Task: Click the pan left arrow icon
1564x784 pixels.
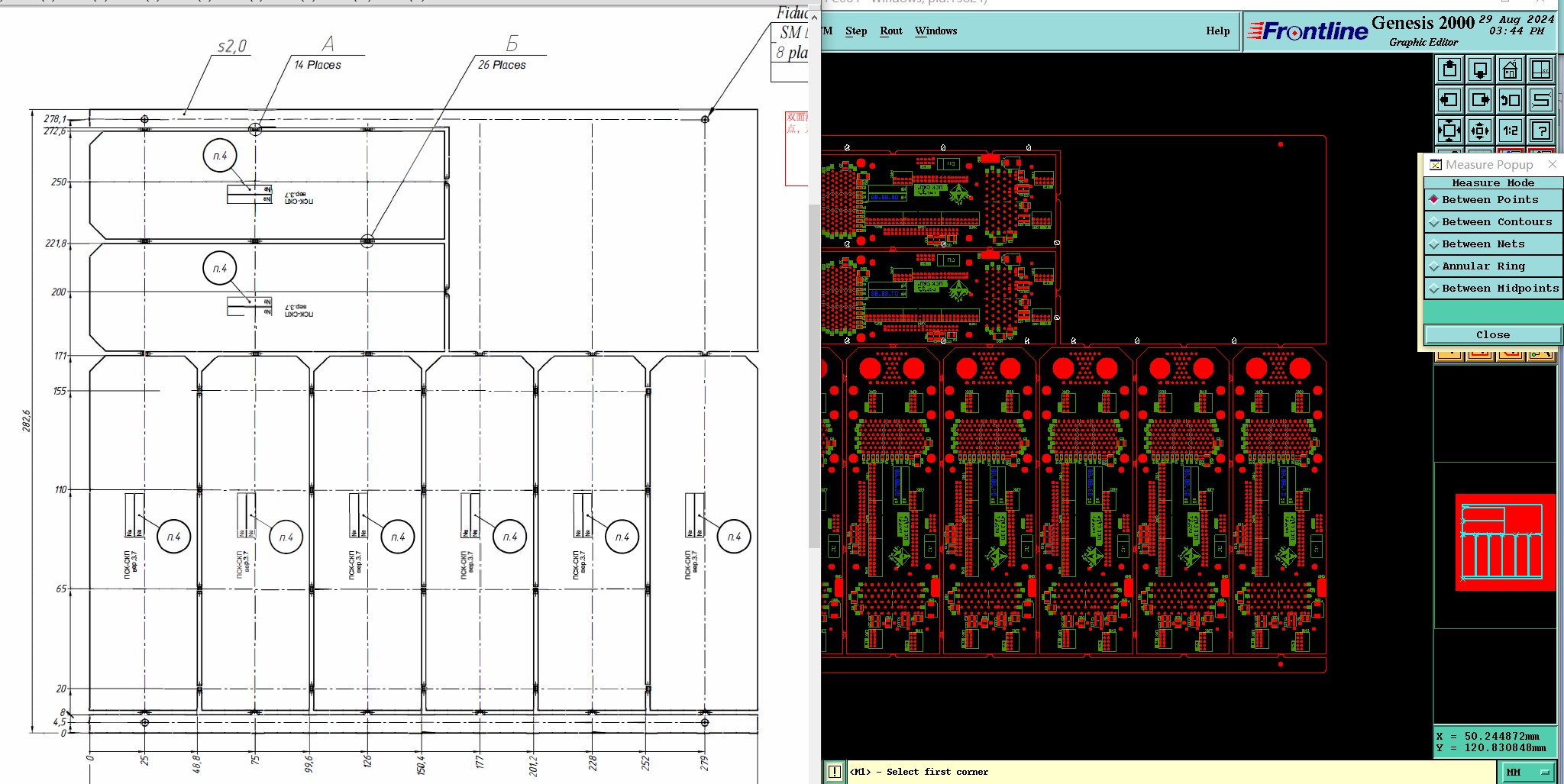Action: point(1449,100)
